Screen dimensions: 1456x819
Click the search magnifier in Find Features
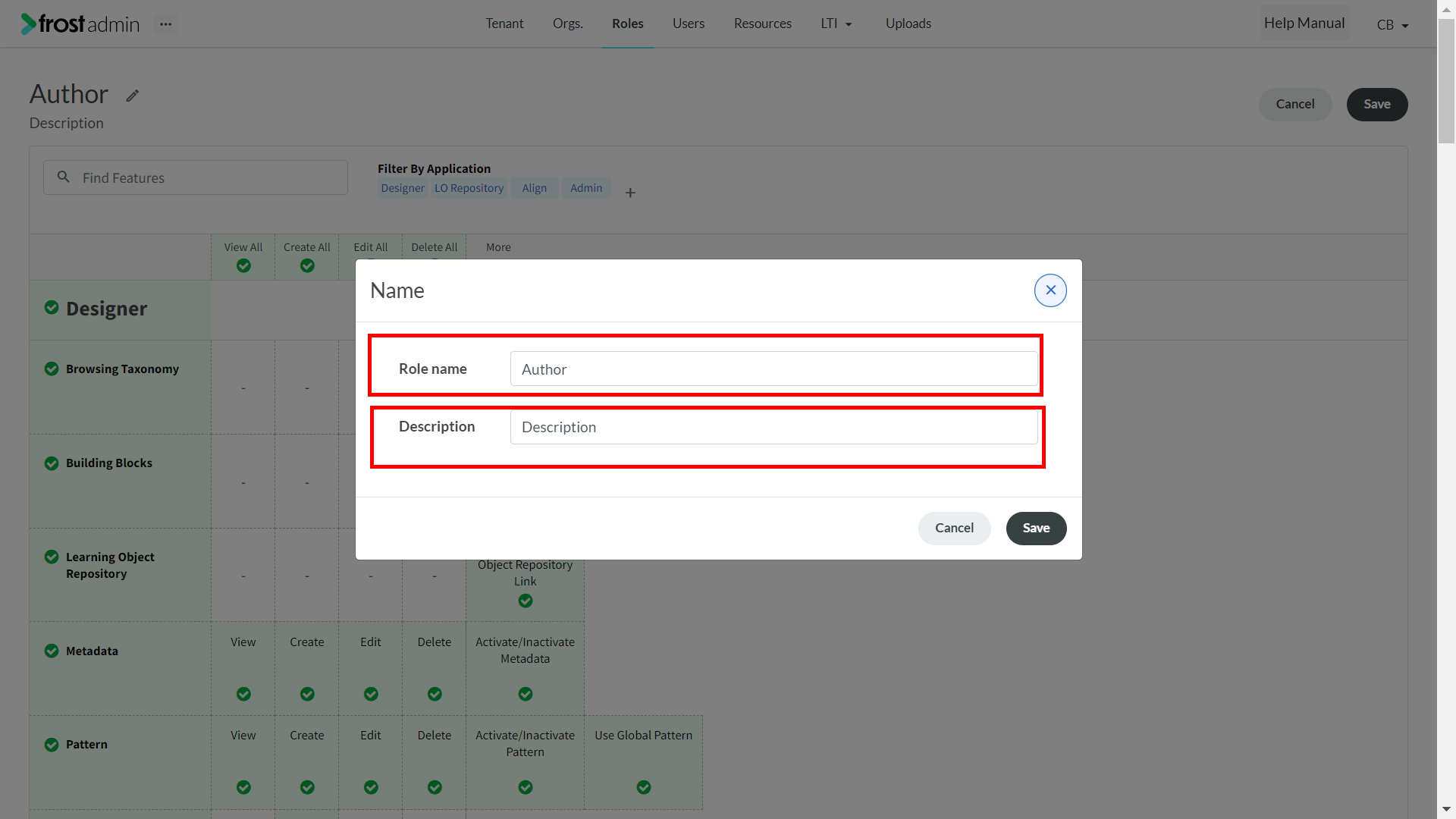pyautogui.click(x=64, y=177)
